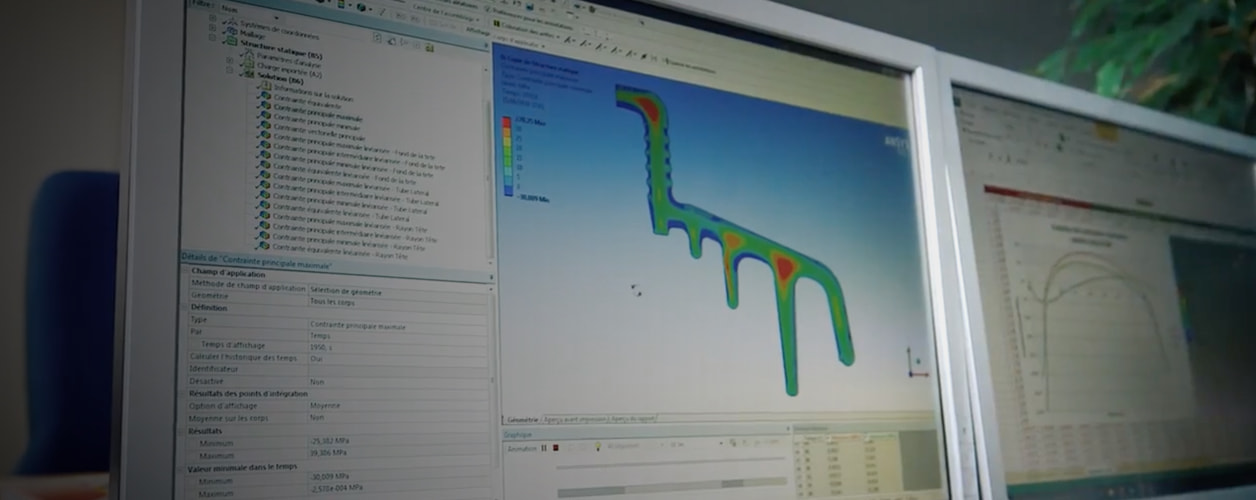Click the red band of the stress legend

506,124
